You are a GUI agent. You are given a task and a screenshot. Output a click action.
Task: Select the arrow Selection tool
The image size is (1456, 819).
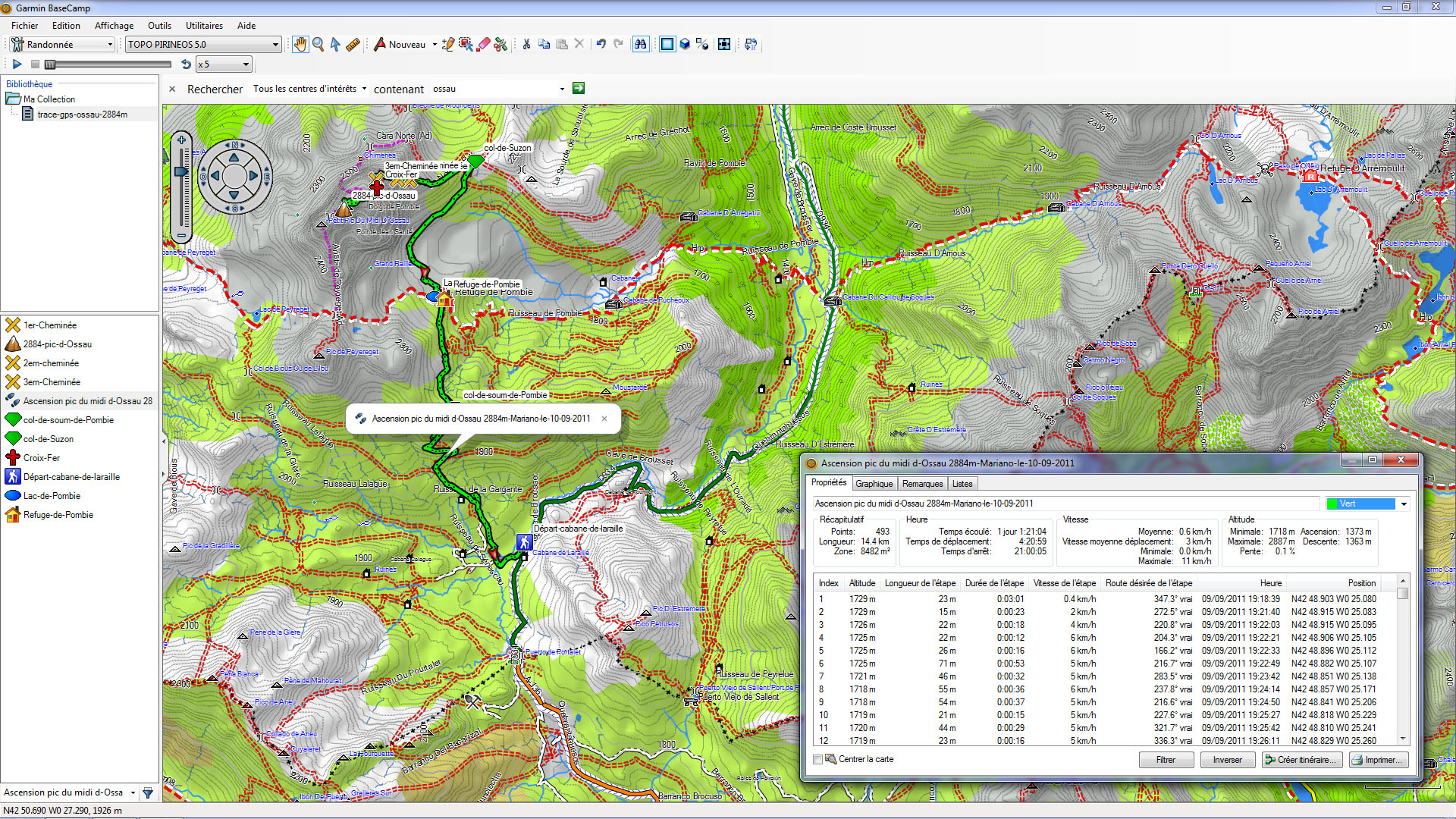335,45
